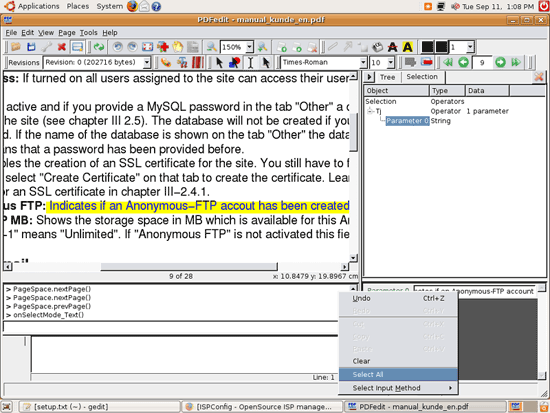Image resolution: width=550 pixels, height=413 pixels.
Task: Open the Page menu
Action: [67, 33]
